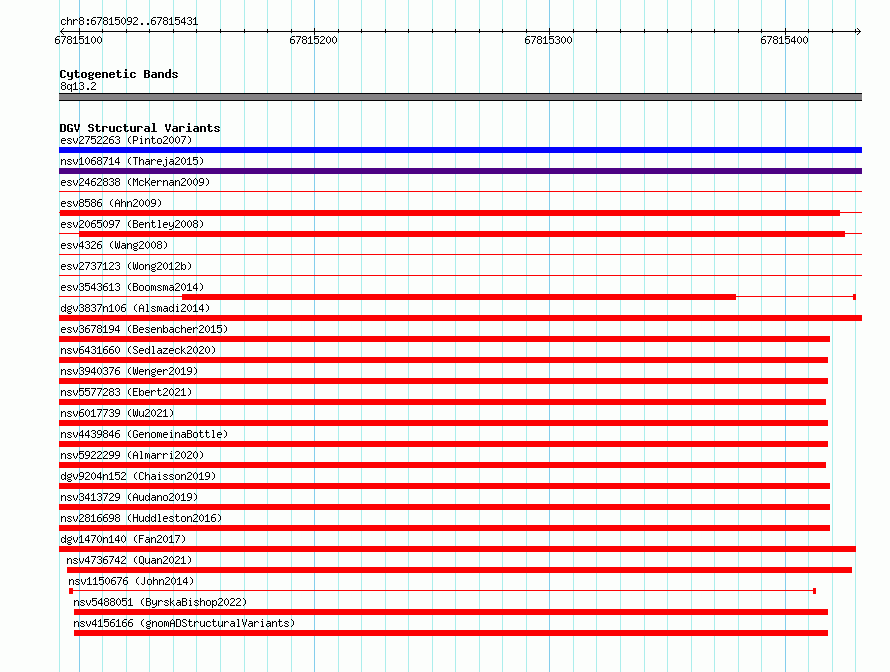Select the red esv8586 Ahn2009 bar

(x=450, y=213)
